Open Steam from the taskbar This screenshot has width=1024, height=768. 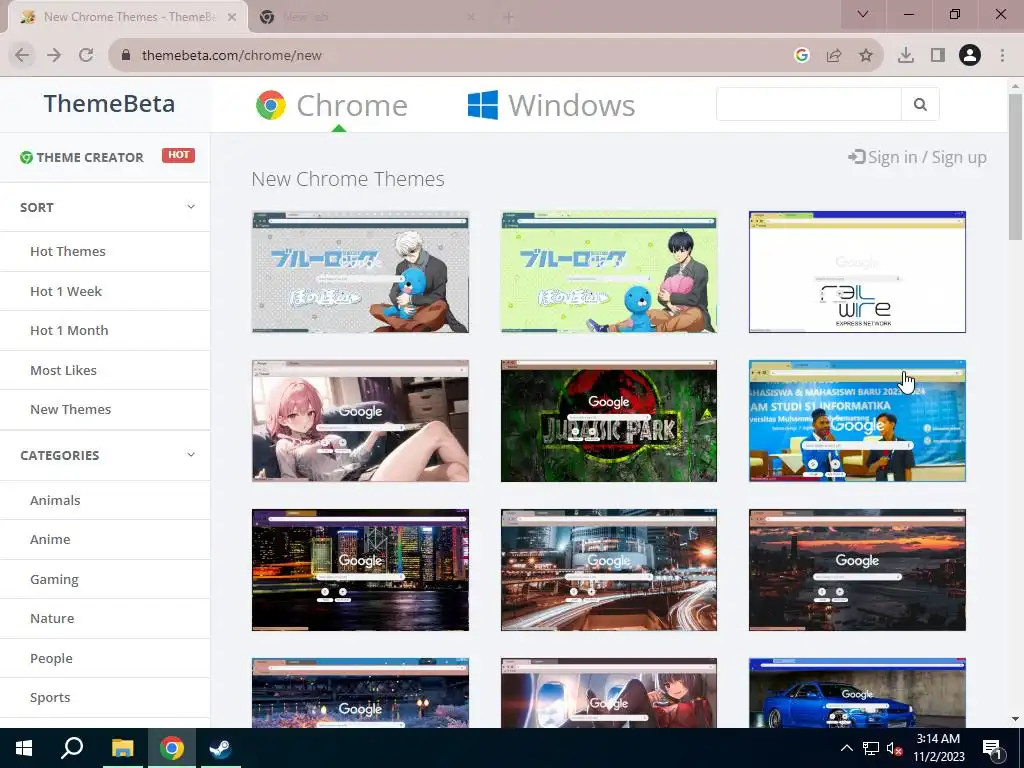click(x=220, y=748)
